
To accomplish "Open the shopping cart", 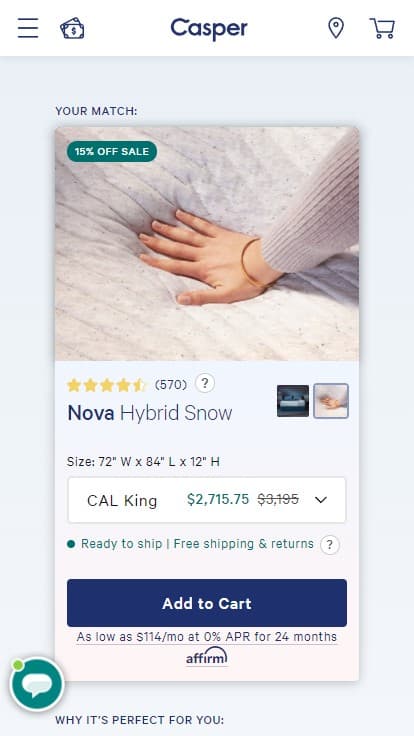I will pos(382,28).
